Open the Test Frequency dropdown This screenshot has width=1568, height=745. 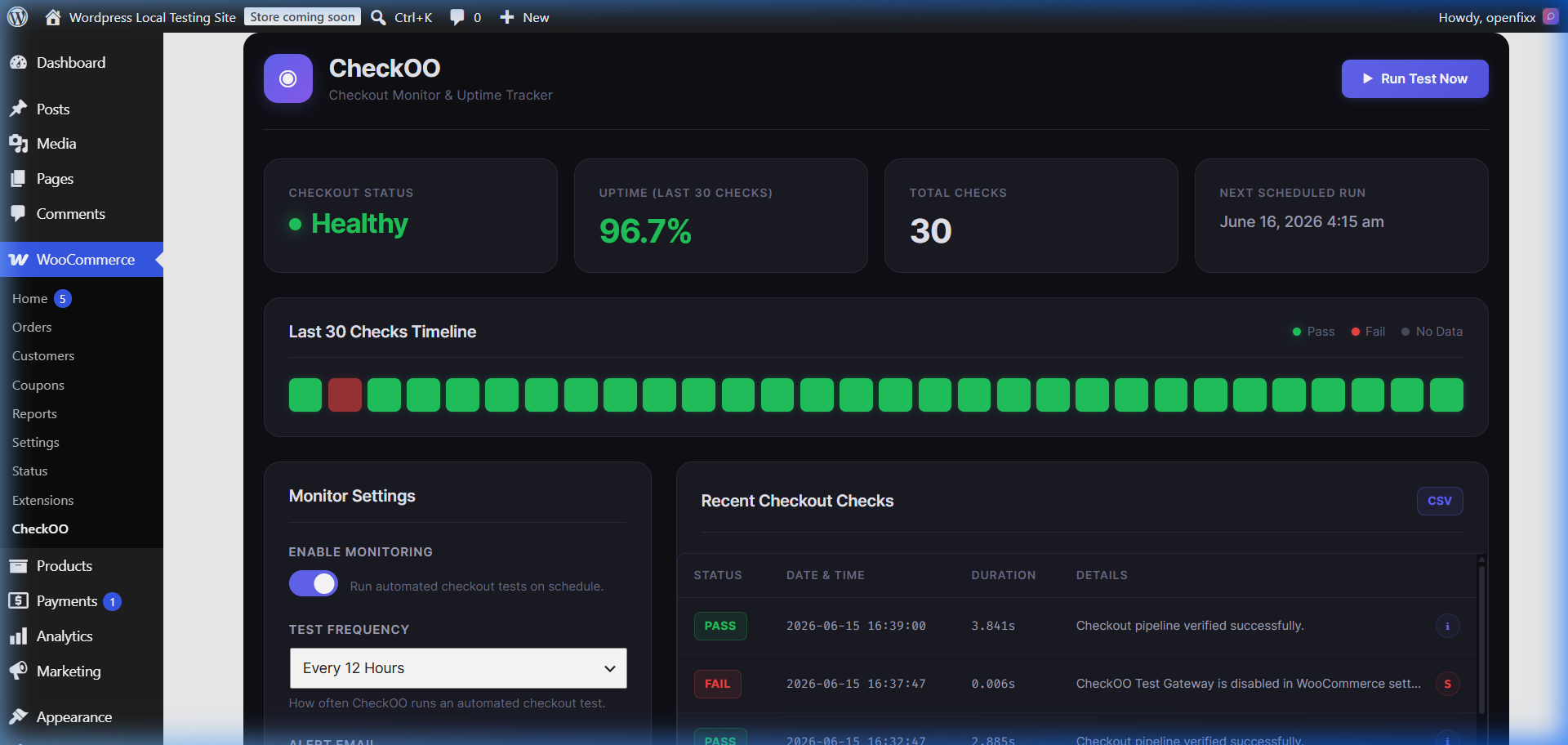[458, 668]
